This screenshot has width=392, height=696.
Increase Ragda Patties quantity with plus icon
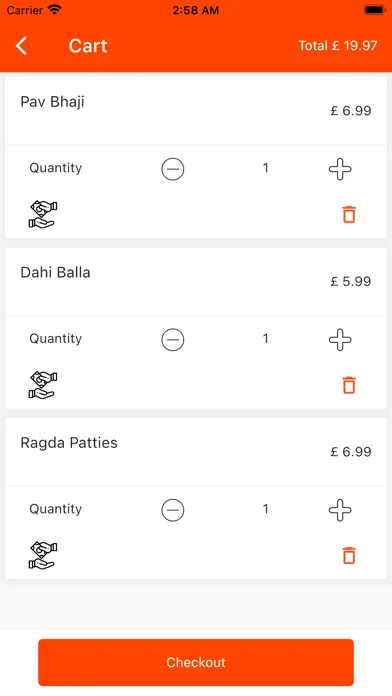coord(340,510)
